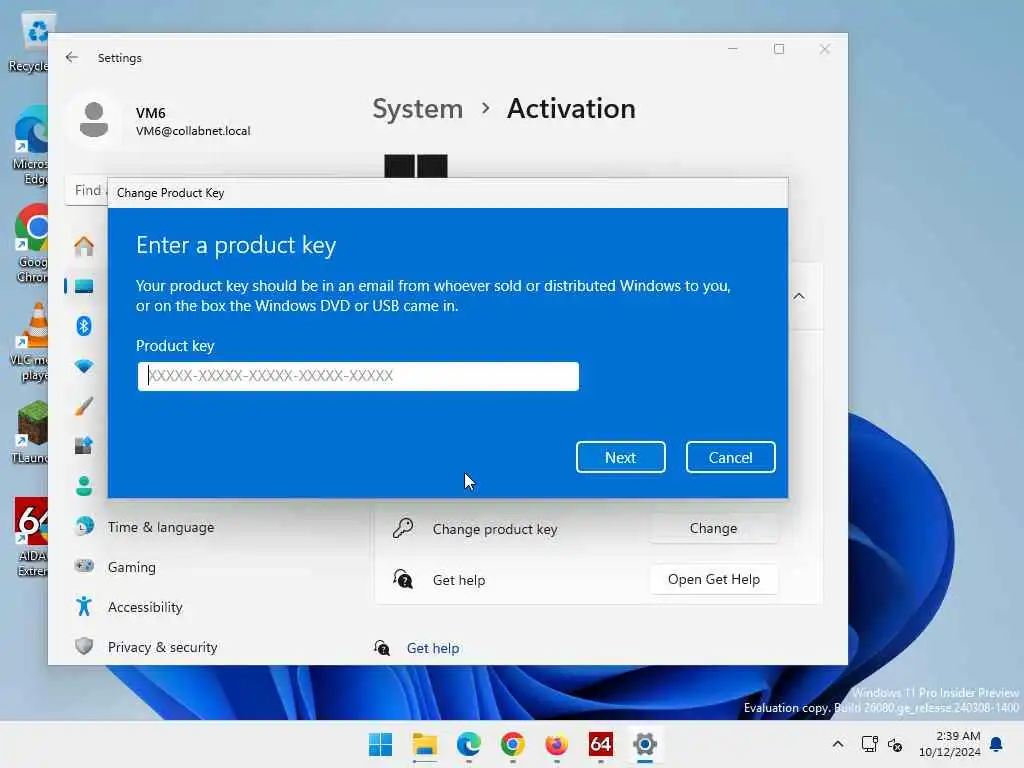This screenshot has height=768, width=1024.
Task: Click the VM6 account profile picture
Action: [94, 120]
